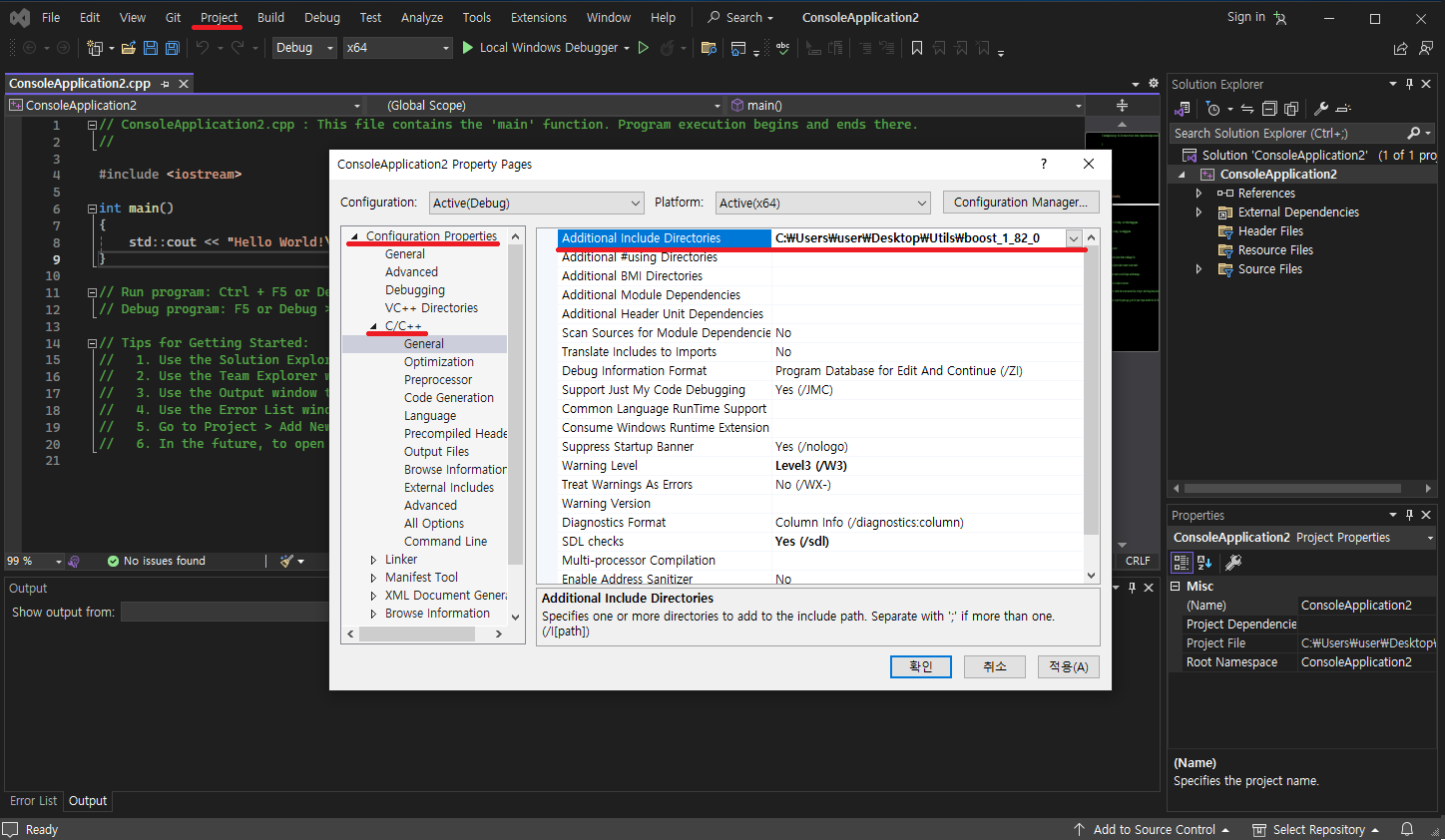Click Sign in at top right
The height and width of the screenshot is (840, 1445).
1245,17
